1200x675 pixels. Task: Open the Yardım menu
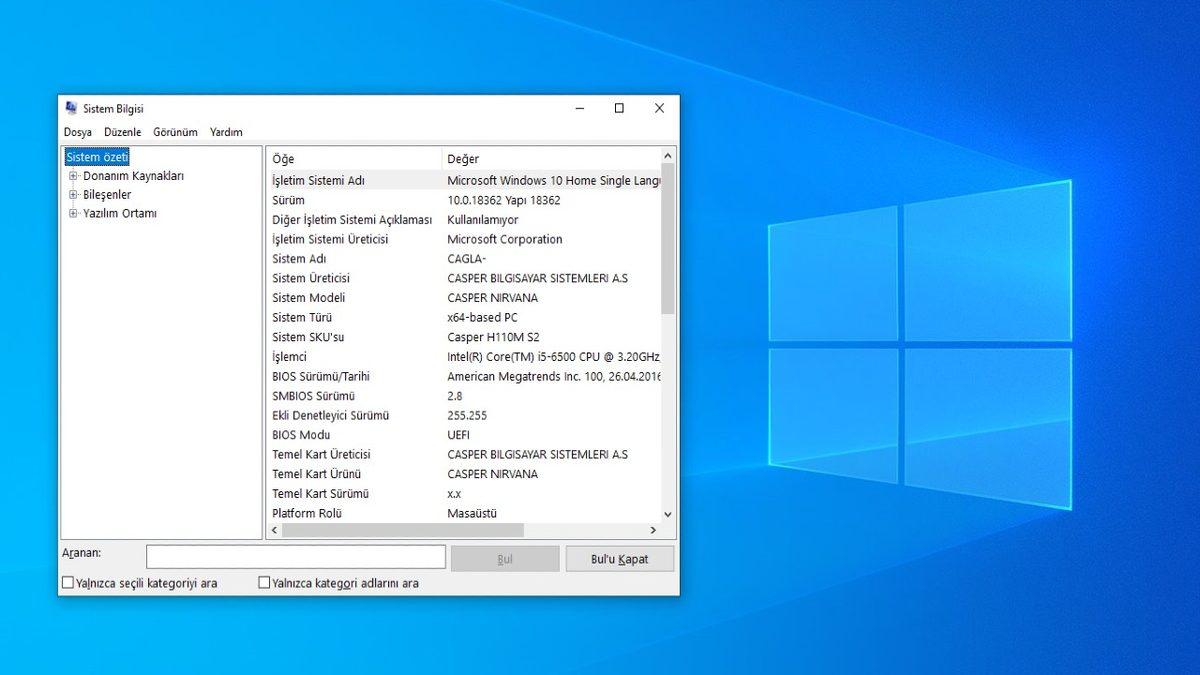[x=226, y=131]
